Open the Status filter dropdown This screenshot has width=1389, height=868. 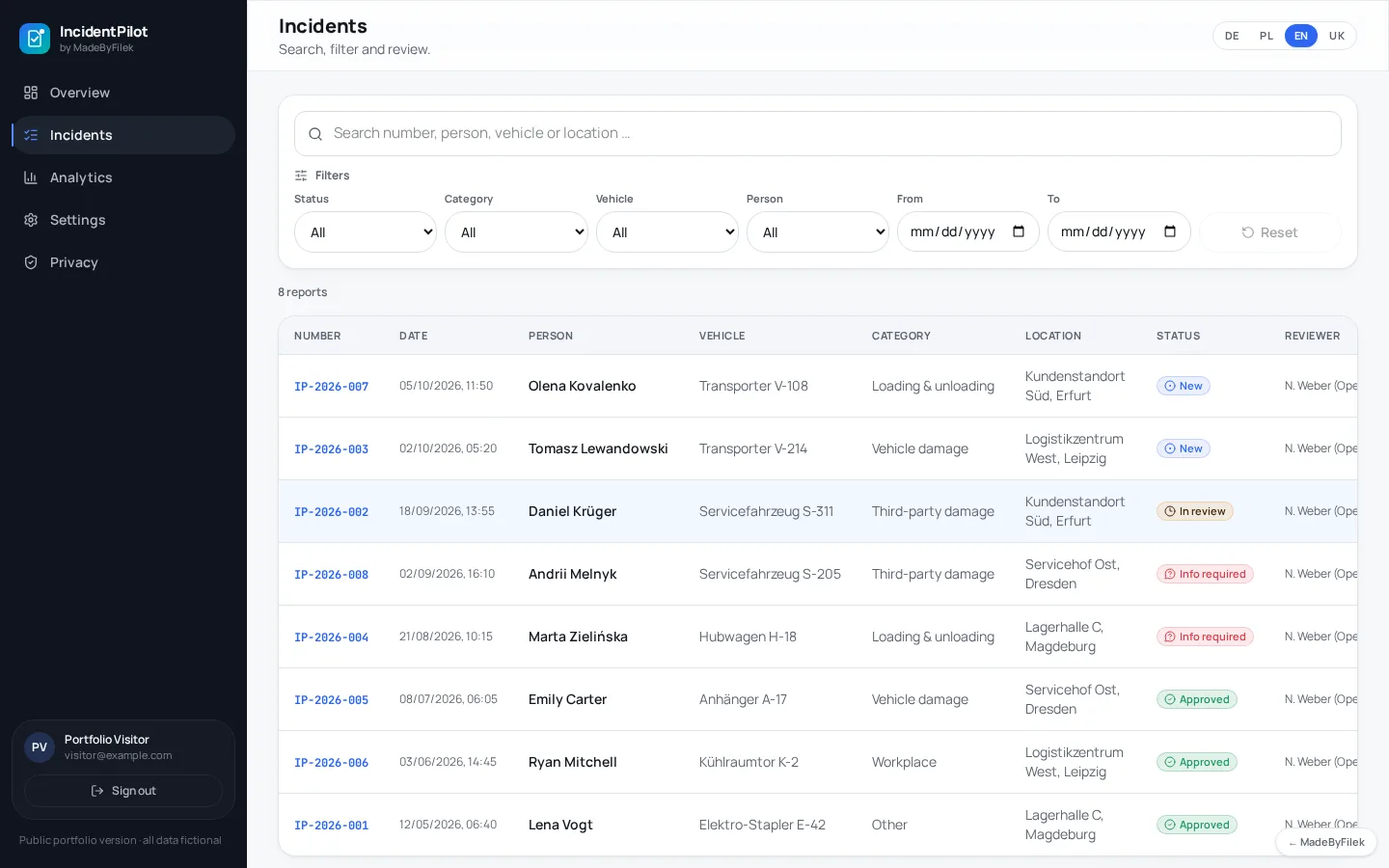click(366, 232)
